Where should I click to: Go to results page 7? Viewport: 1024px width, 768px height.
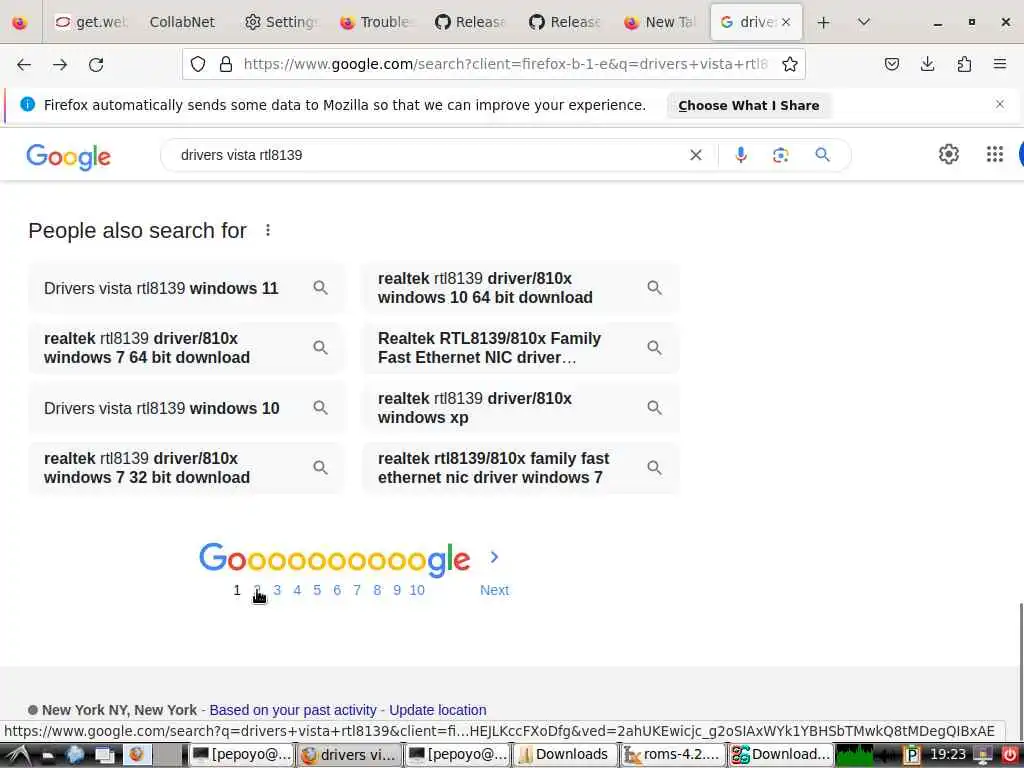click(357, 590)
